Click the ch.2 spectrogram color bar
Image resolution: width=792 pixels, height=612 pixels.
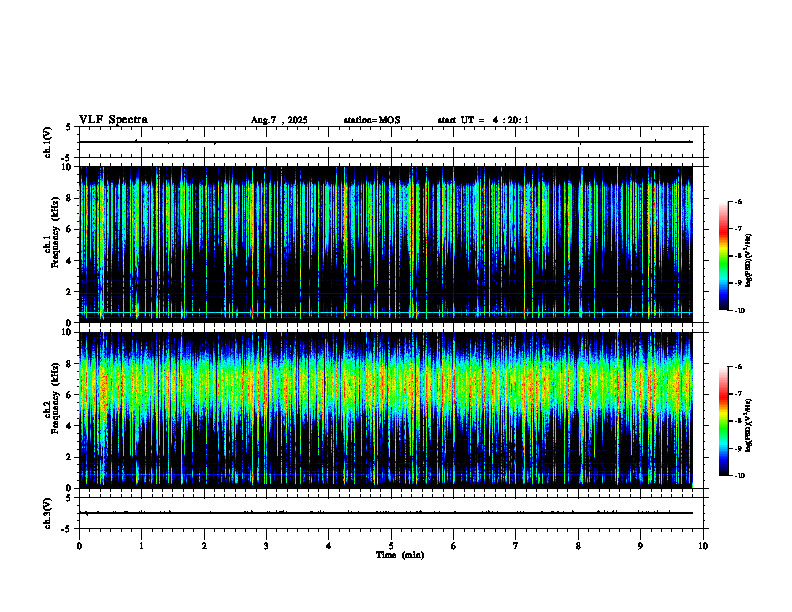[724, 421]
